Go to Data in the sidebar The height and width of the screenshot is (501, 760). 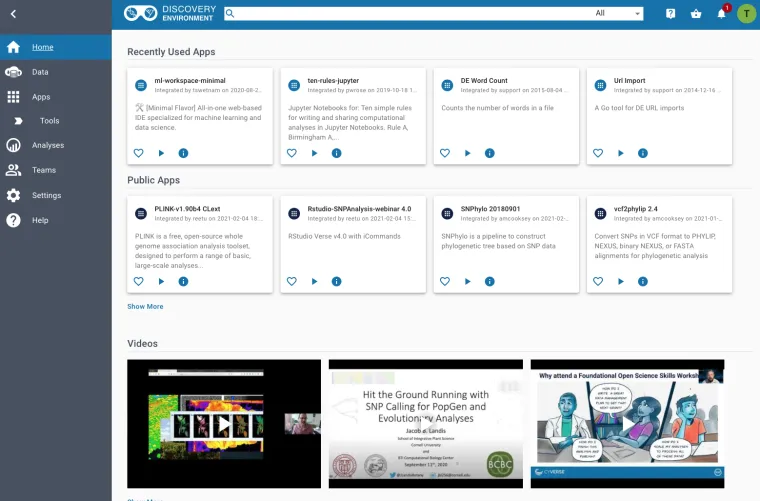click(x=40, y=72)
